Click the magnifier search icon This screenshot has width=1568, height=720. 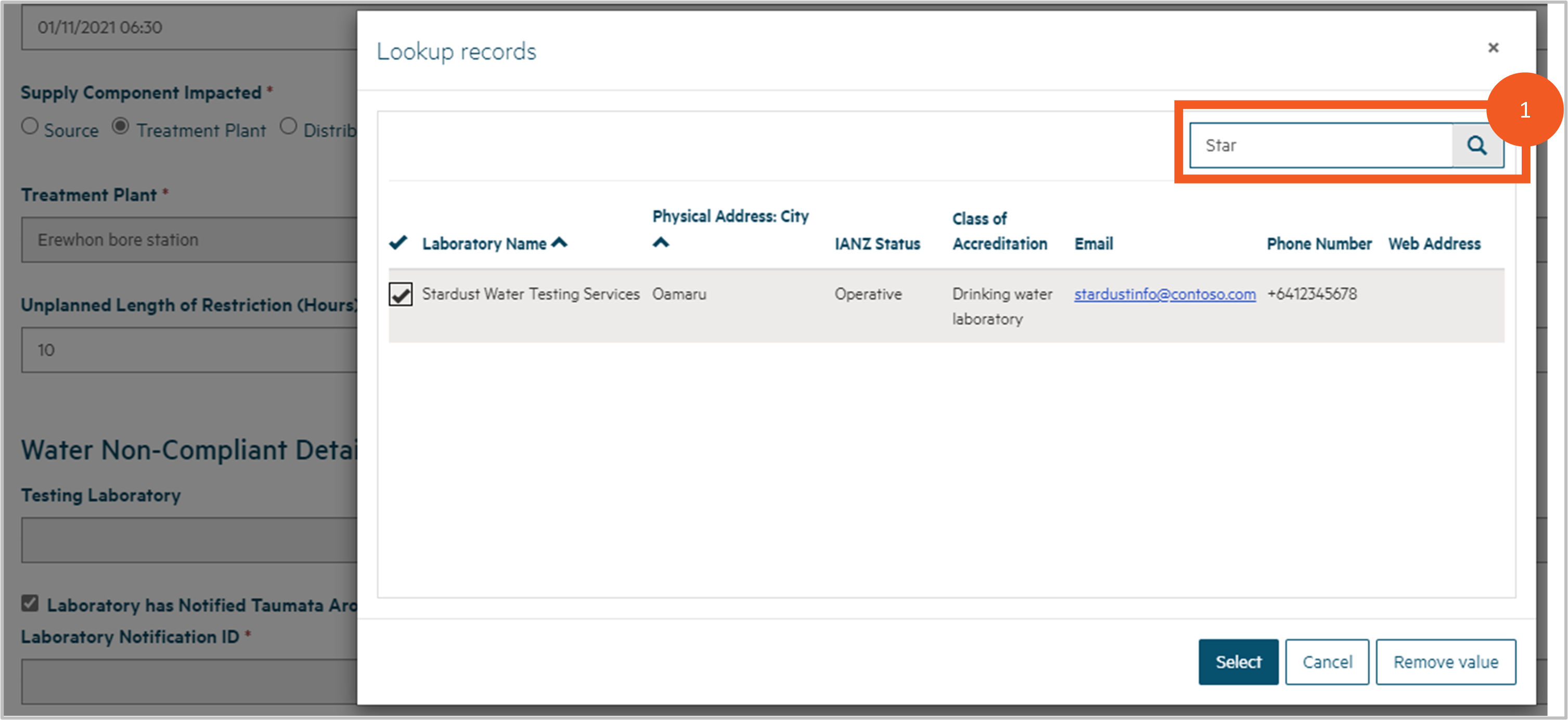(x=1476, y=146)
